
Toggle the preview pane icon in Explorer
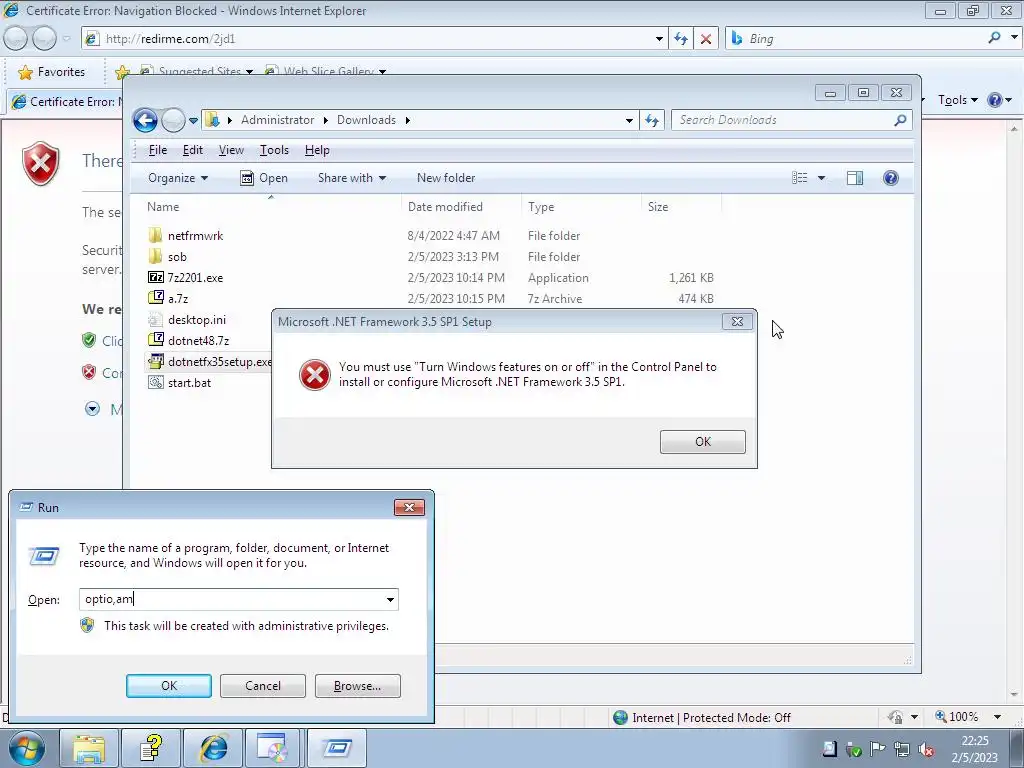click(x=854, y=178)
